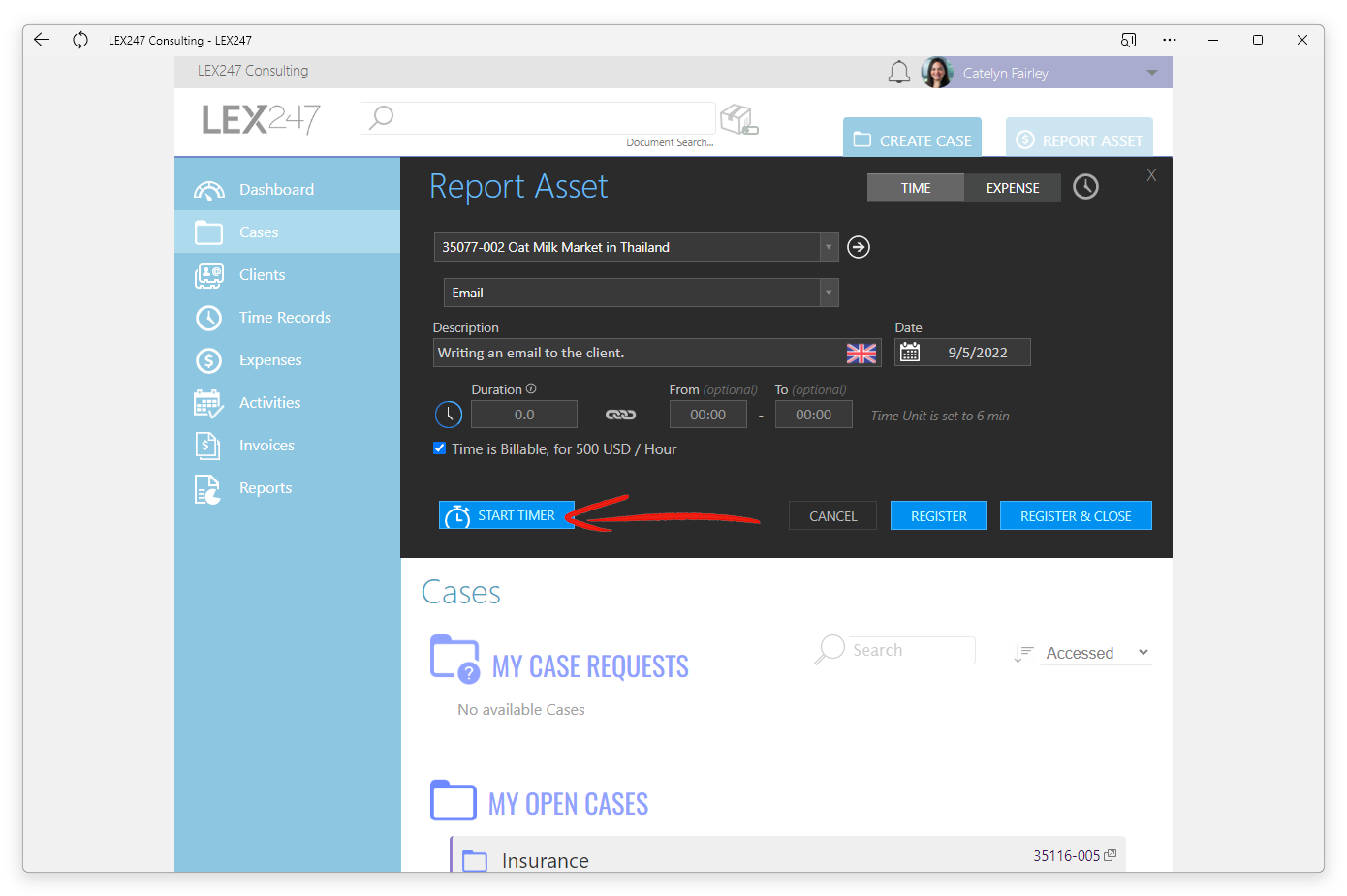This screenshot has height=896, width=1347.
Task: Click the magnifier icon in top search bar
Action: pyautogui.click(x=381, y=117)
